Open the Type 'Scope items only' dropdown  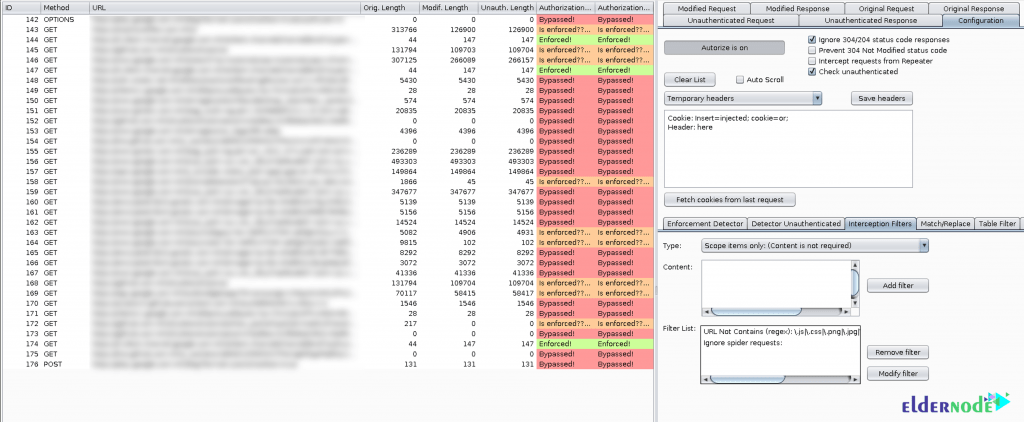(814, 246)
